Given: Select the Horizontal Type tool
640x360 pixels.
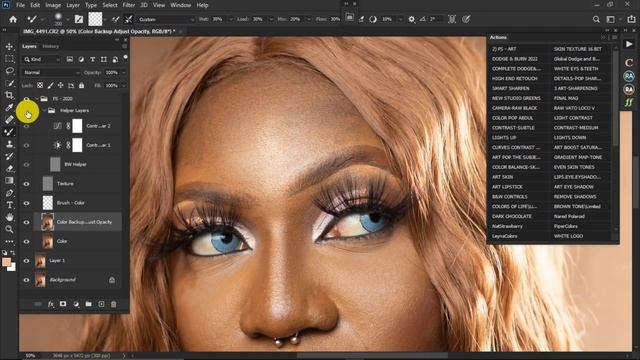Looking at the screenshot, I should tap(9, 205).
